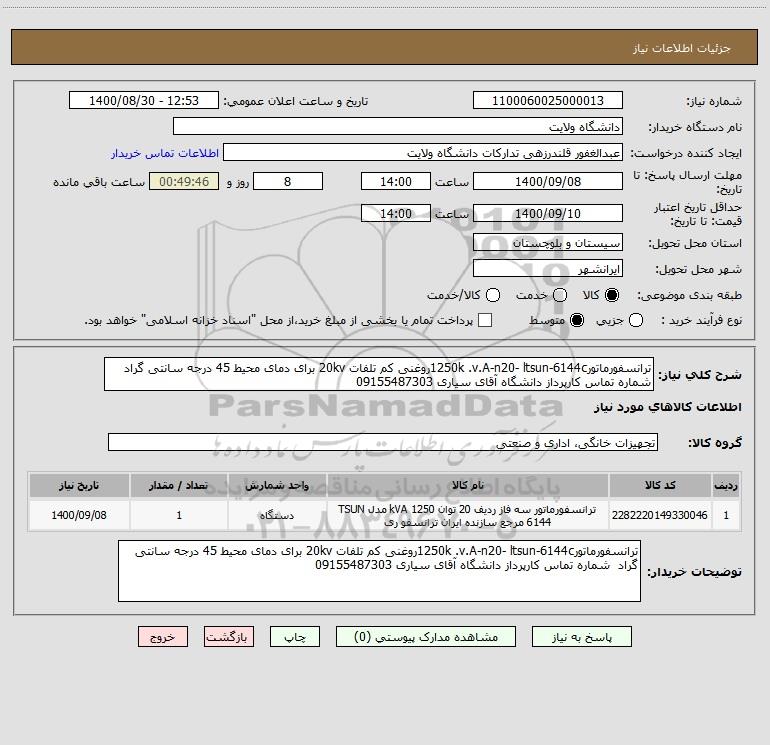Select the متوسط purchase type radio

click(577, 320)
